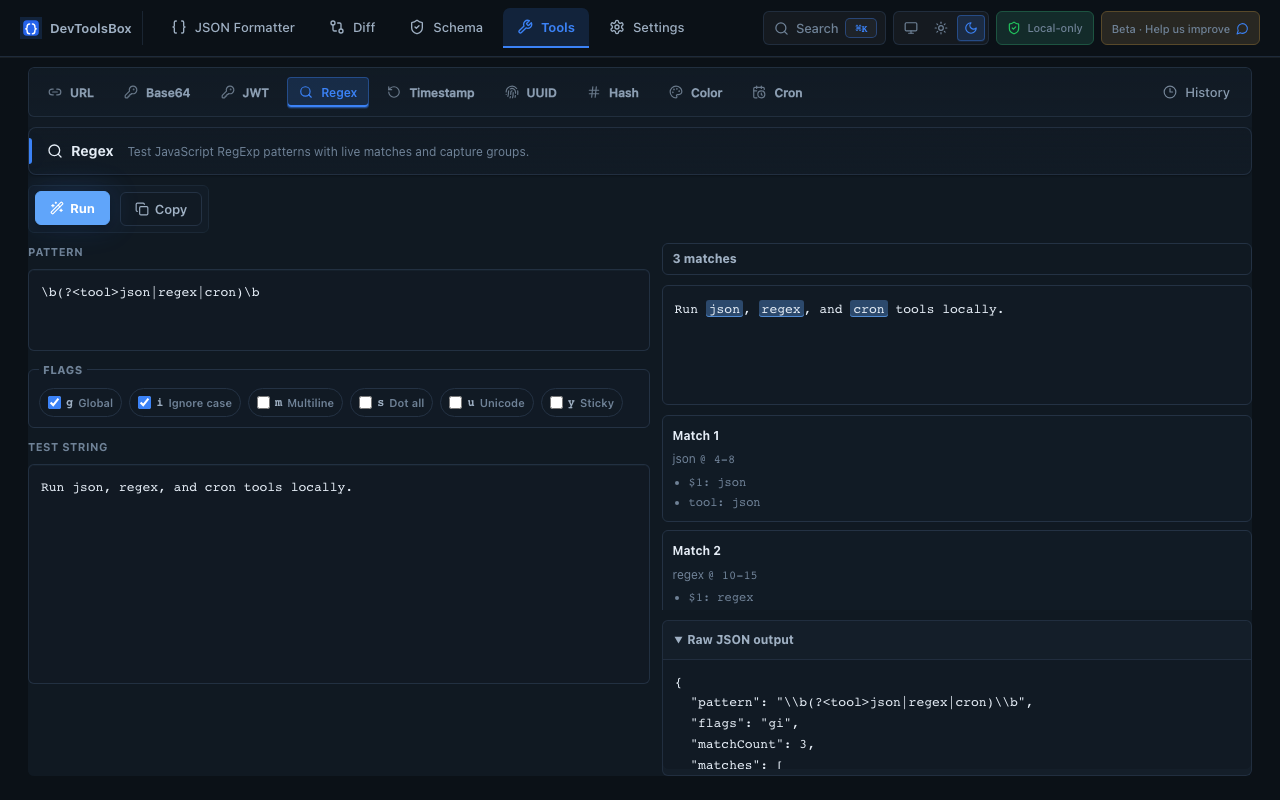1280x800 pixels.
Task: Open the JSON Formatter tab
Action: pyautogui.click(x=233, y=28)
